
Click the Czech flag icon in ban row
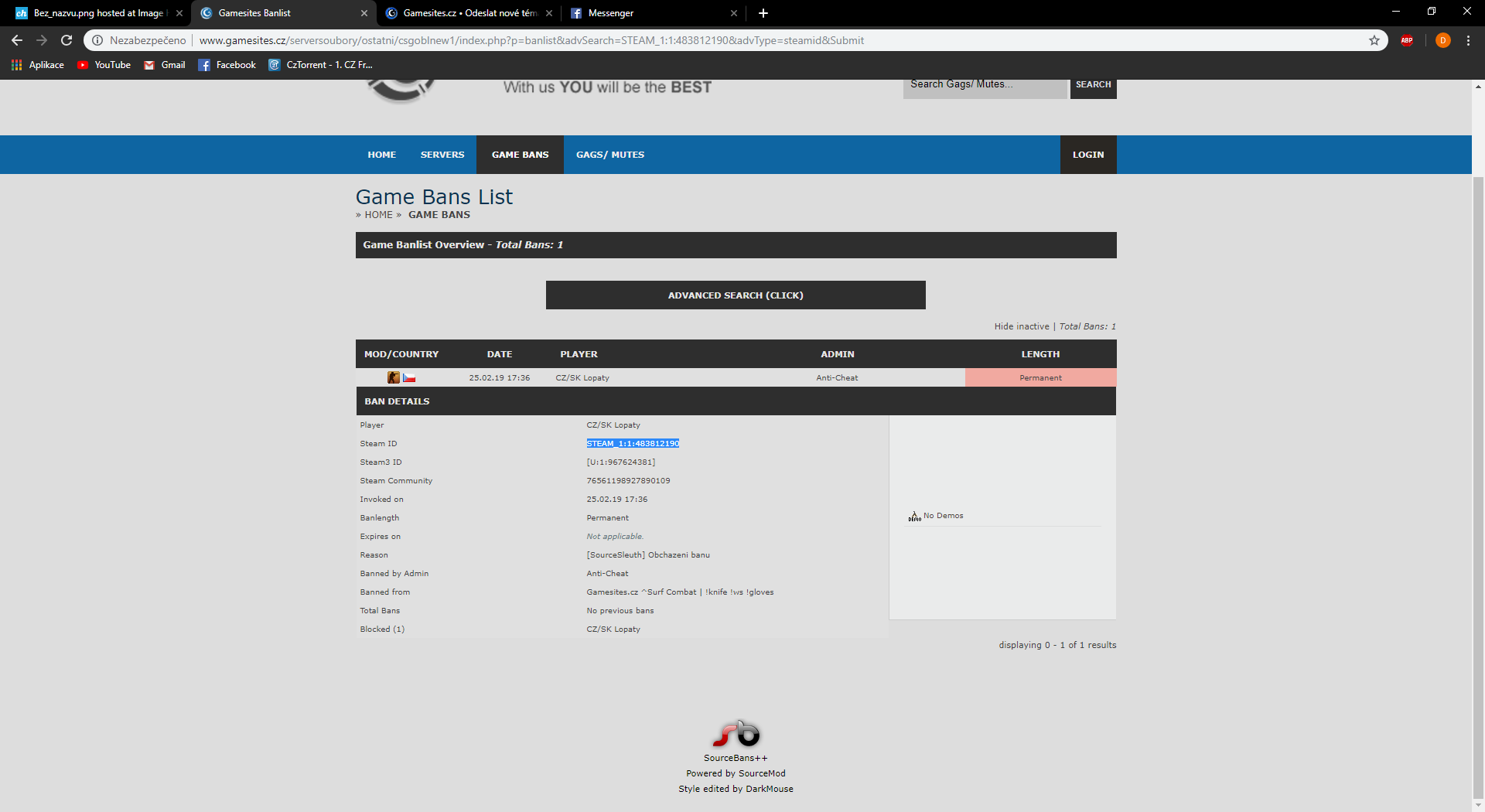pos(409,377)
